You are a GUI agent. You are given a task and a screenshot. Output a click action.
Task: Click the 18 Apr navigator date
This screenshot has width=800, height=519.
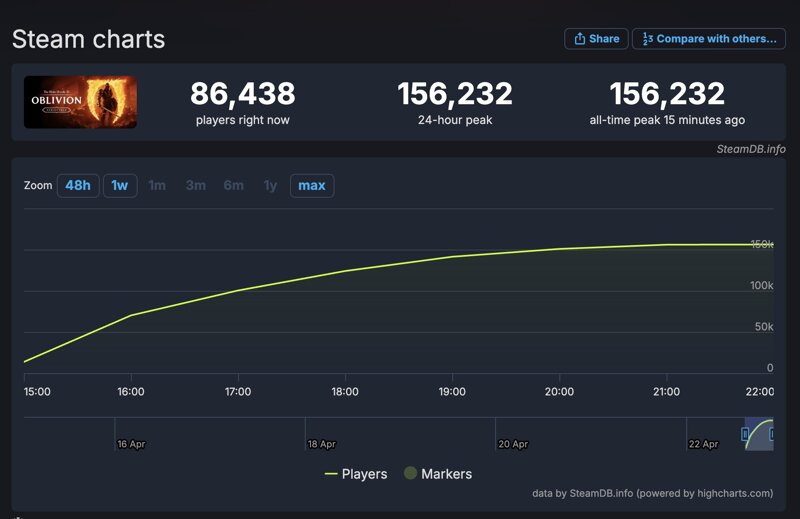tap(322, 444)
